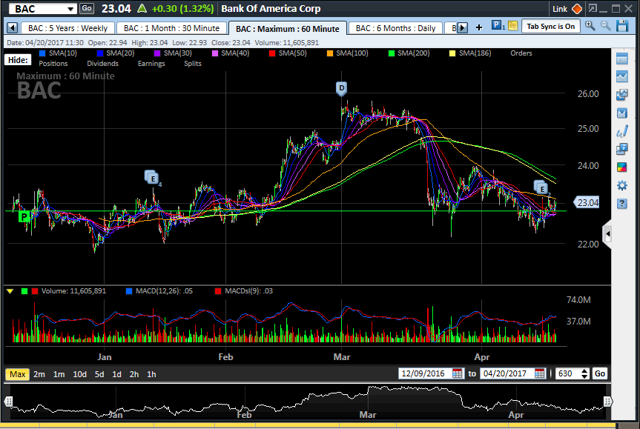Switch to BAC 1 Month 30 Minute tab
This screenshot has width=640, height=429.
coord(171,28)
